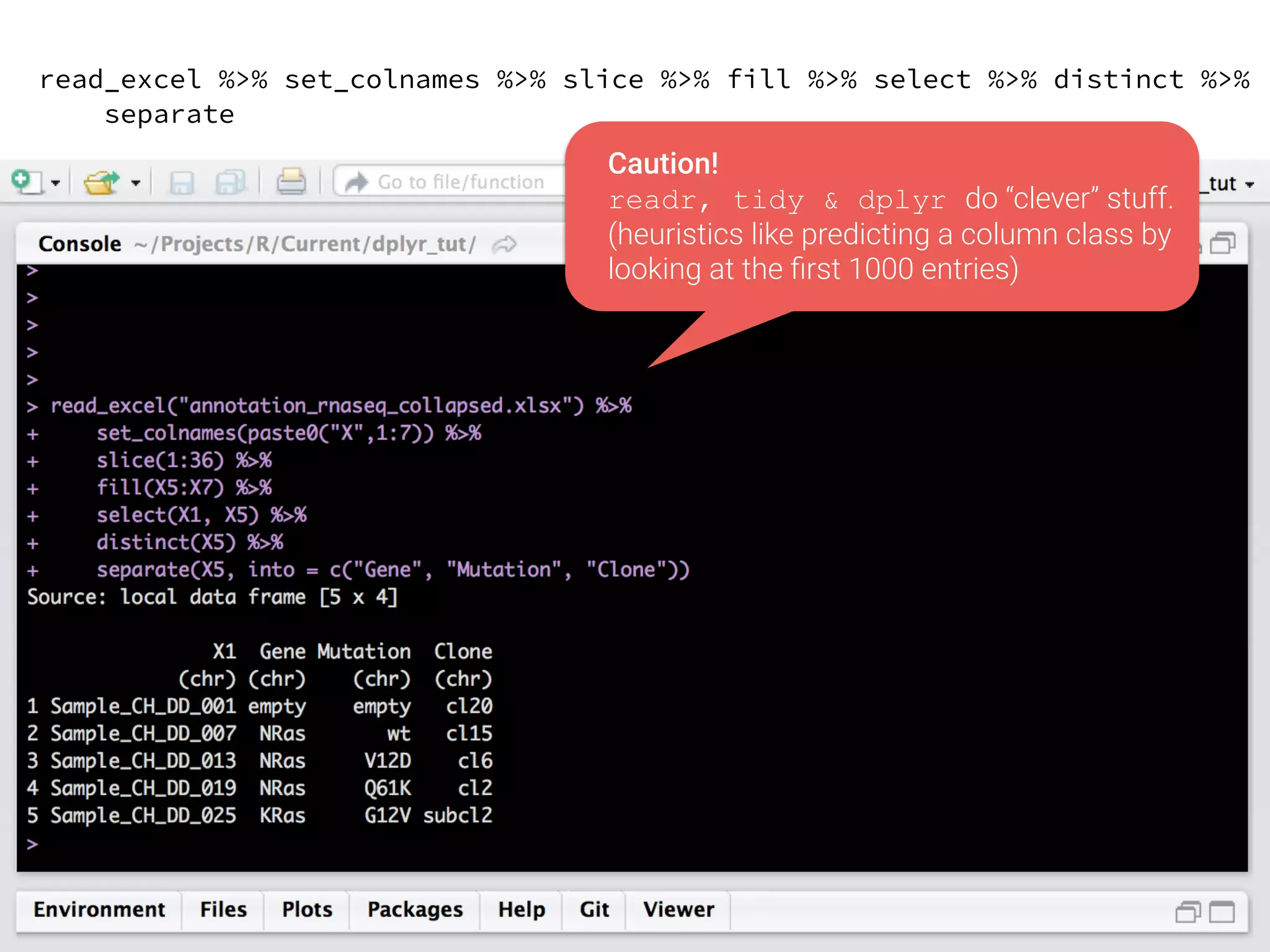Viewport: 1270px width, 952px height.
Task: Focus the Go to file/function field
Action: click(x=450, y=182)
